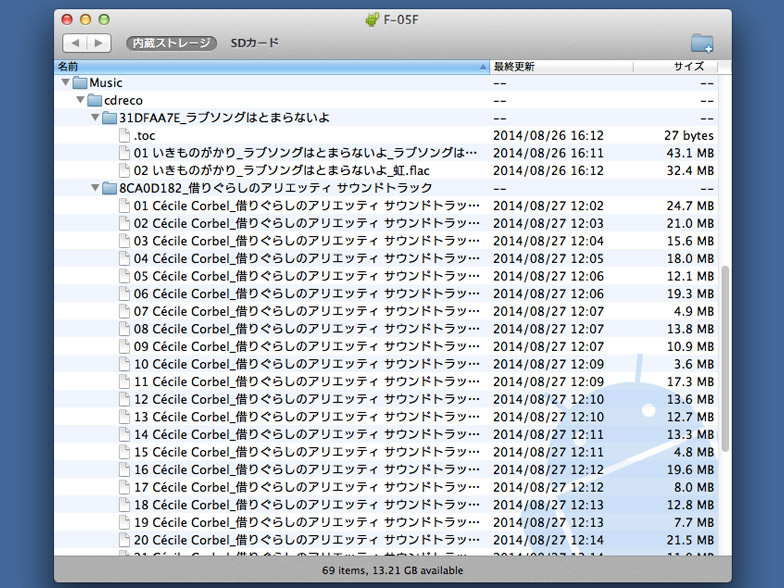The image size is (784, 588).
Task: Select file name 19 Cécile Corbel track
Action: click(x=306, y=522)
